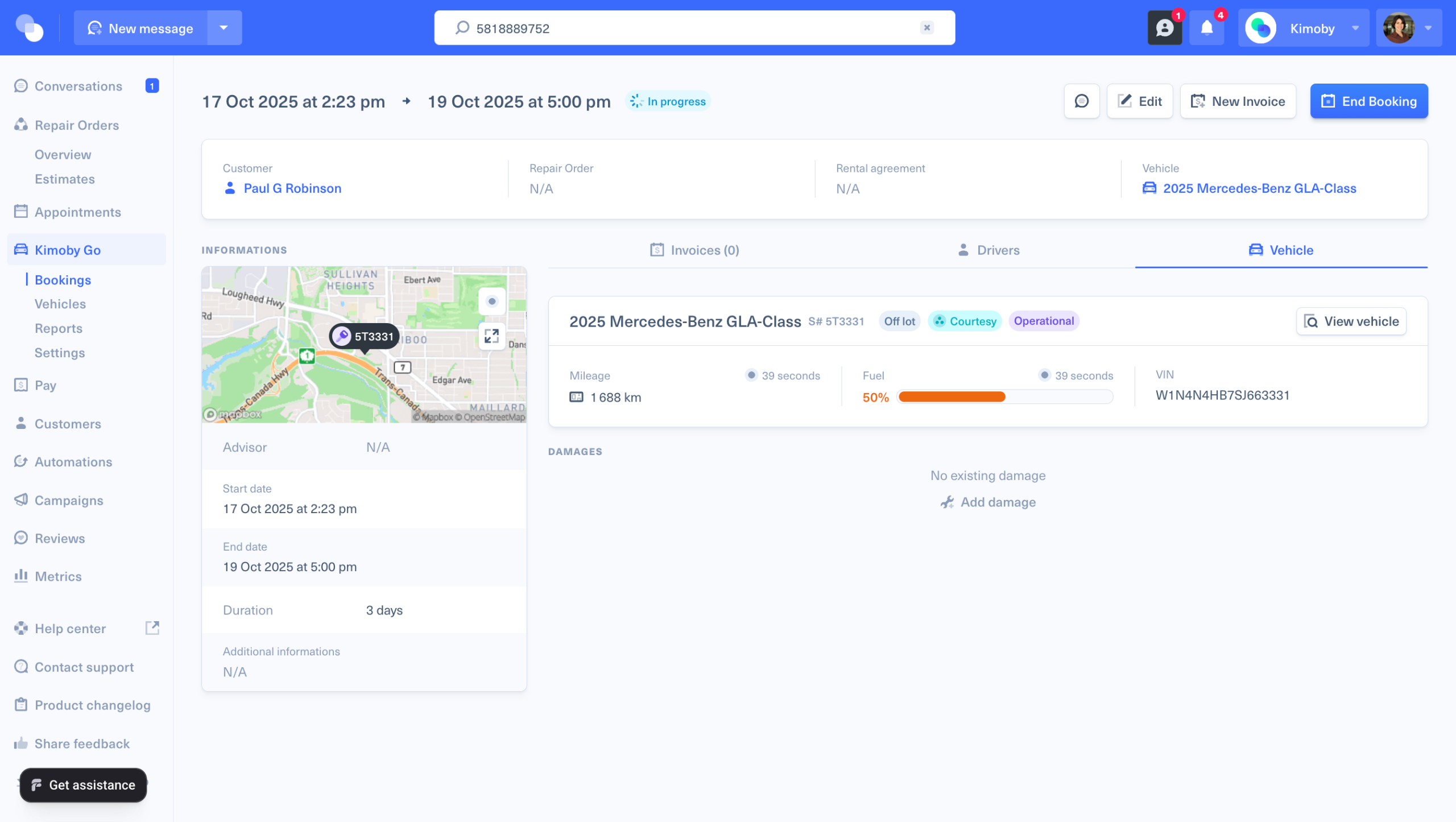The height and width of the screenshot is (822, 1456).
Task: Open the notifications bell icon
Action: click(1206, 28)
